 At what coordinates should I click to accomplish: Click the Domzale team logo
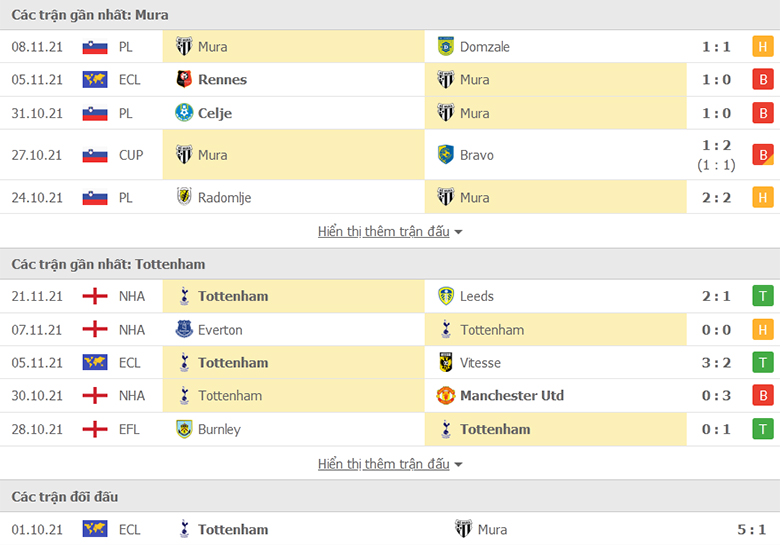click(x=446, y=46)
